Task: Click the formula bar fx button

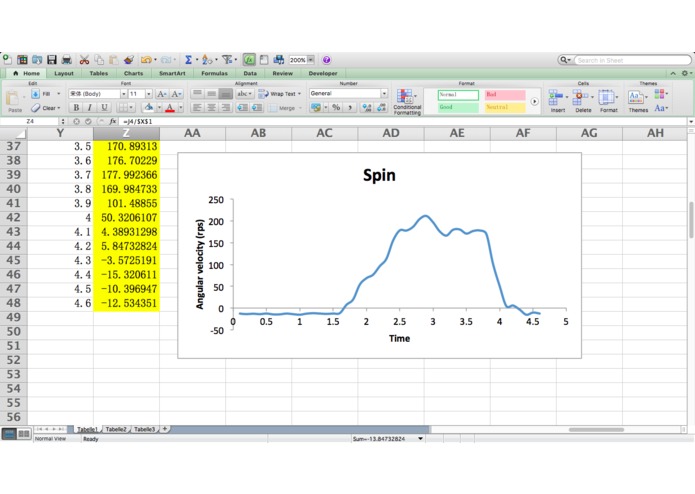Action: point(113,121)
